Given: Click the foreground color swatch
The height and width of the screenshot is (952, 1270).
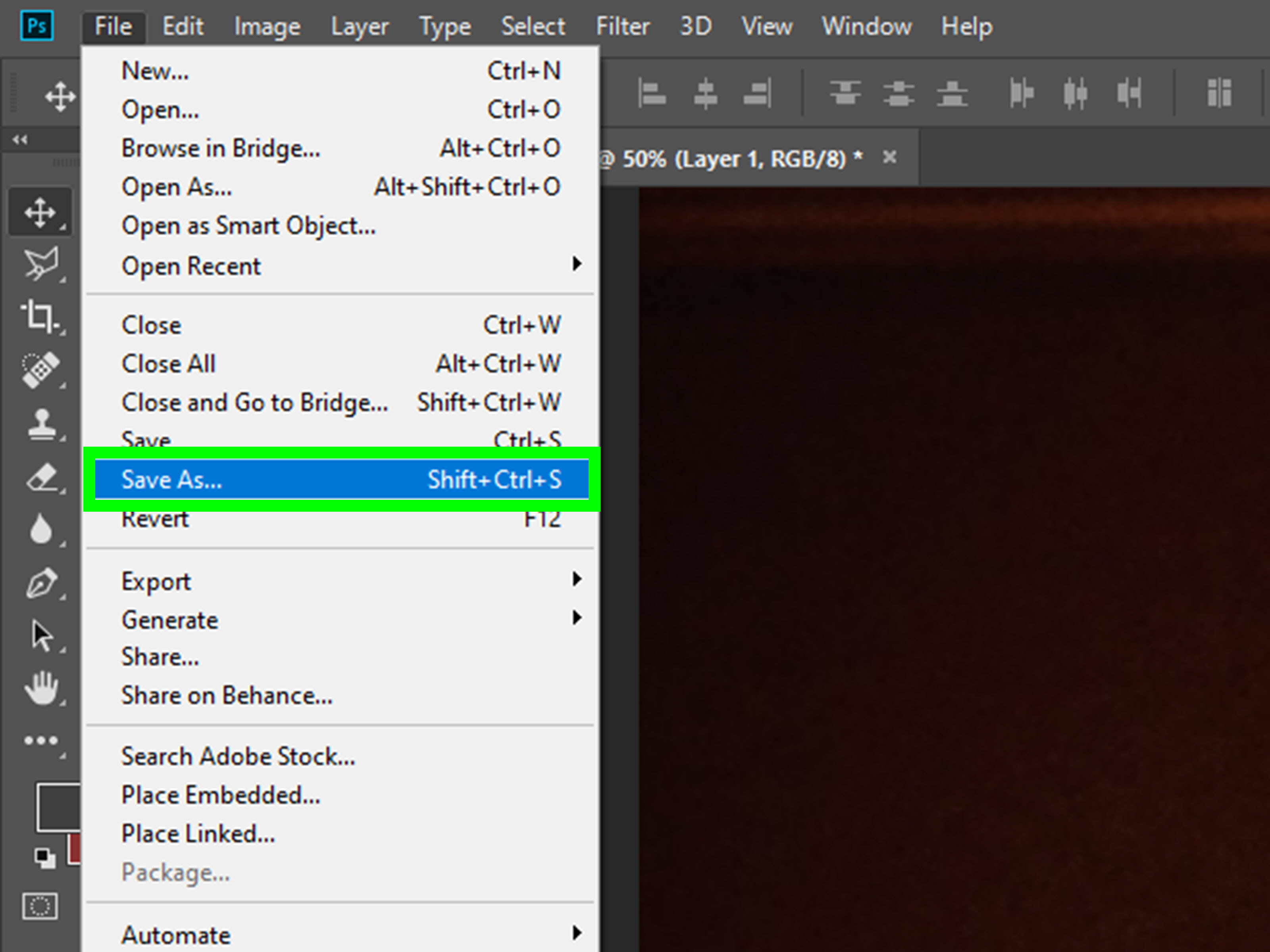Looking at the screenshot, I should click(59, 807).
